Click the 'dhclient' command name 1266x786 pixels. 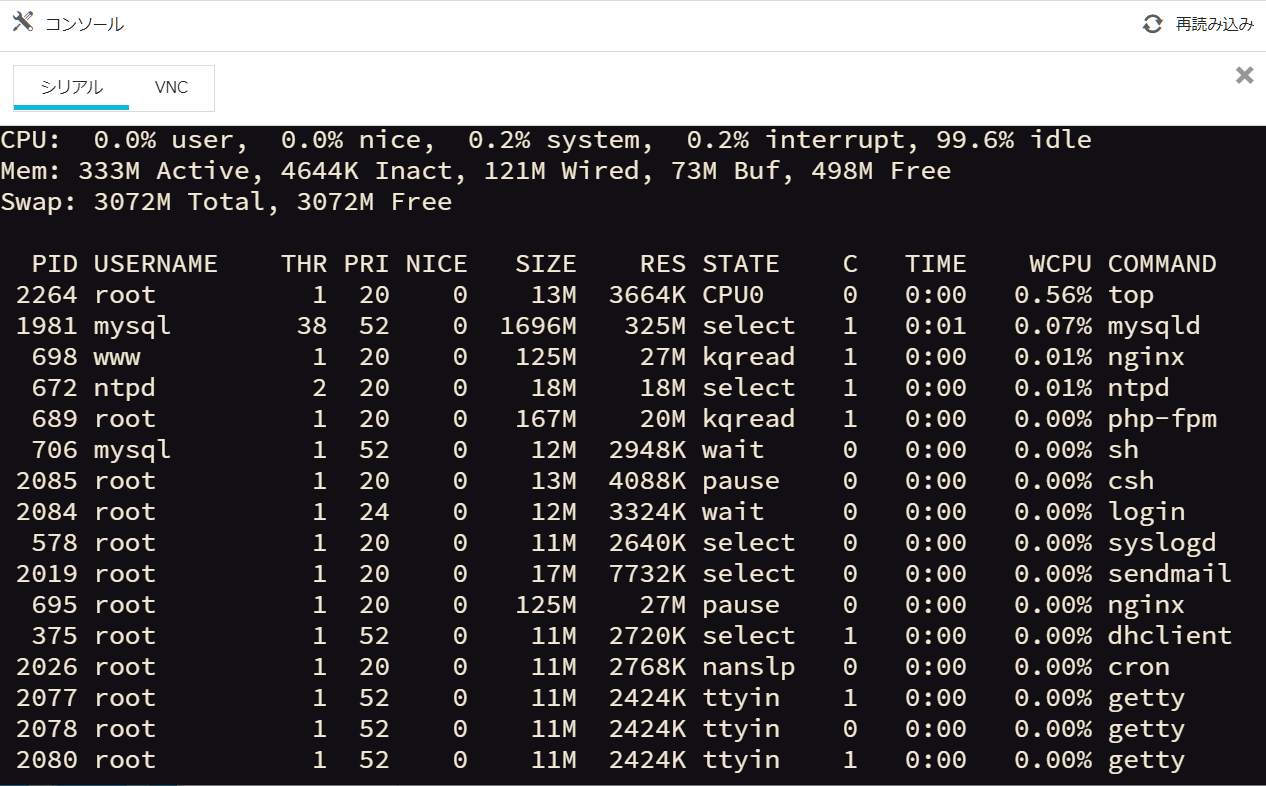[1170, 636]
